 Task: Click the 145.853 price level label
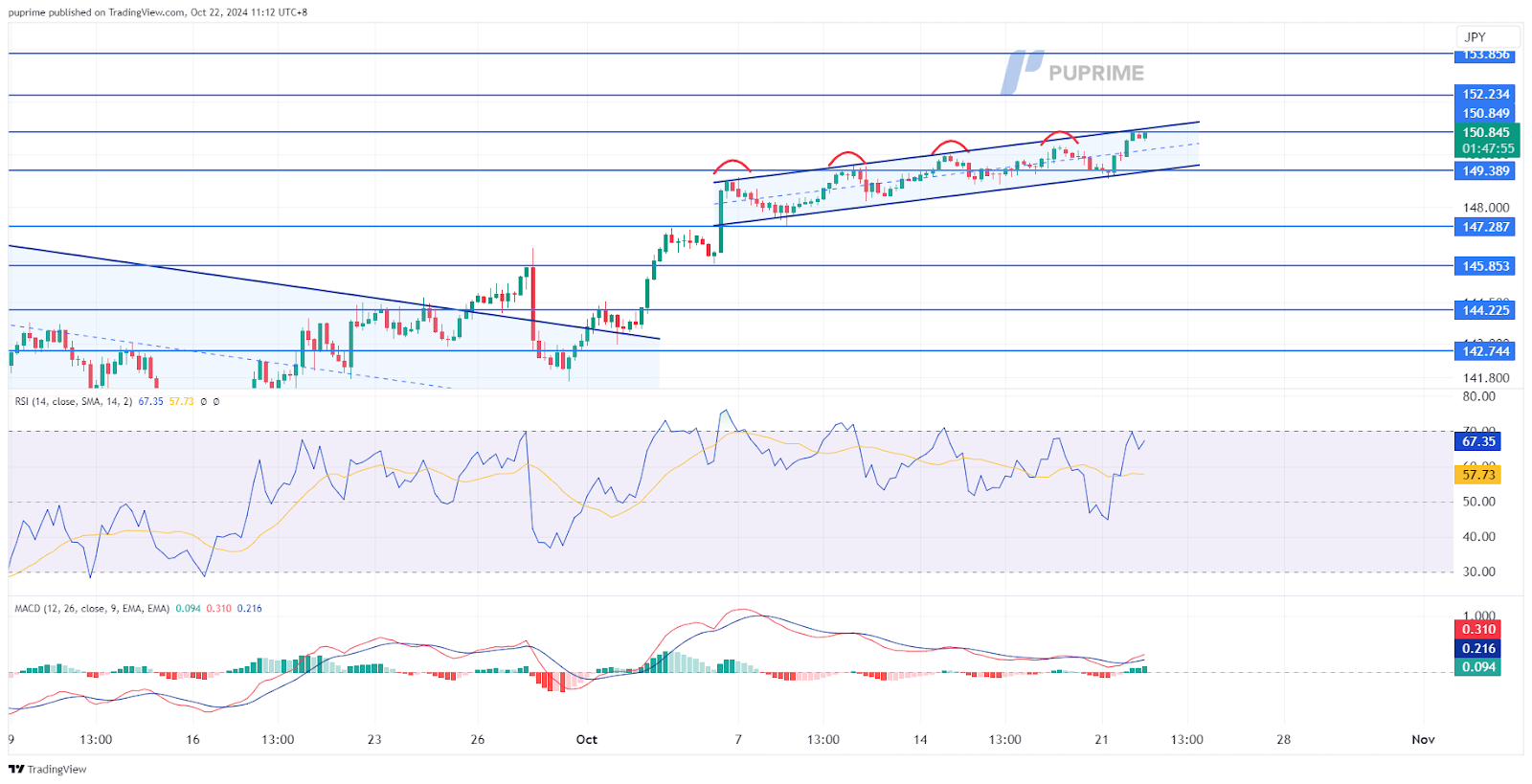point(1486,266)
